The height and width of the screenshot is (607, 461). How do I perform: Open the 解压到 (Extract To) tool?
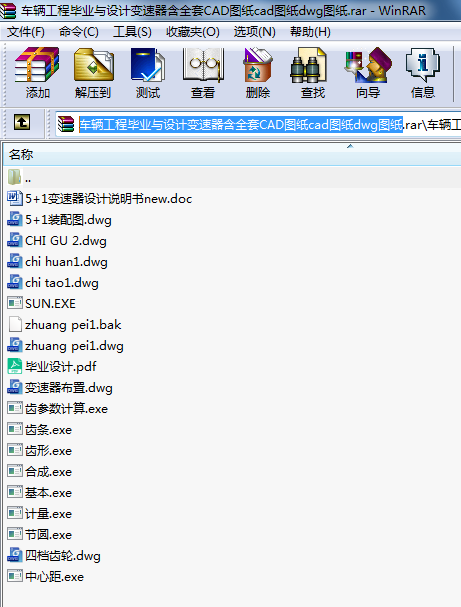[x=93, y=73]
